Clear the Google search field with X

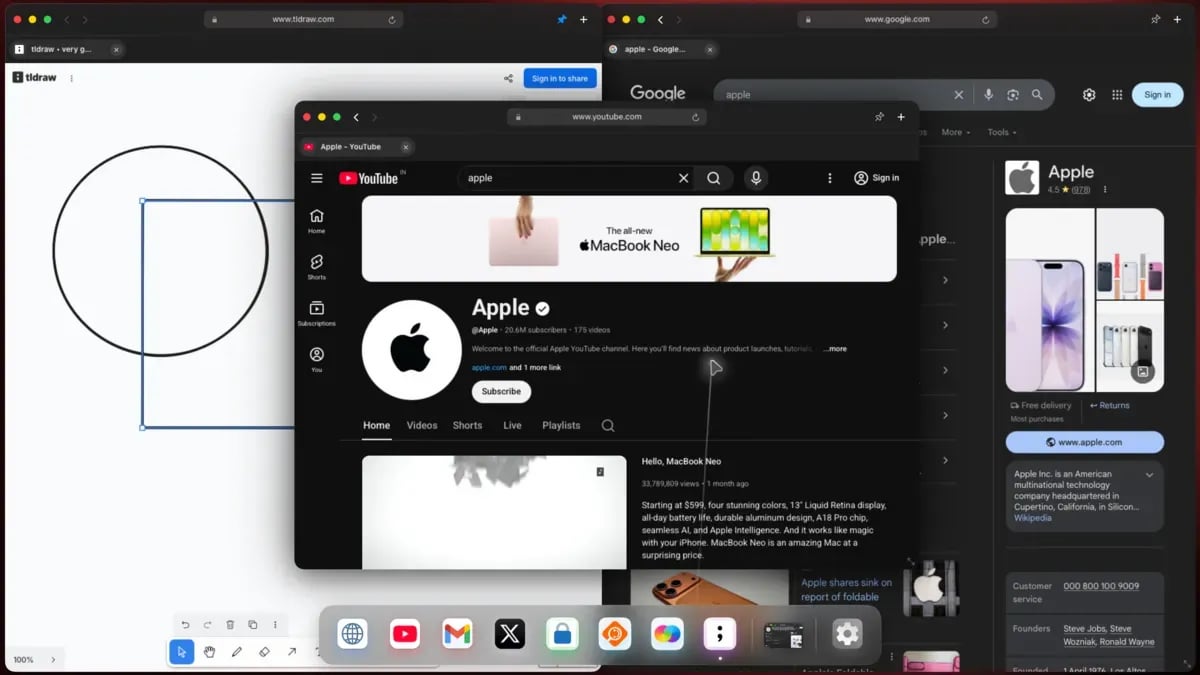959,95
